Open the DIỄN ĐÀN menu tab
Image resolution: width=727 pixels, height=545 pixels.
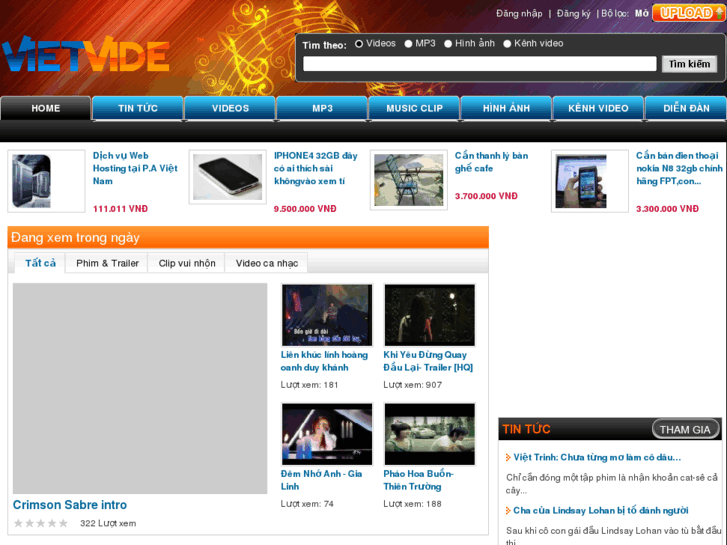point(686,109)
